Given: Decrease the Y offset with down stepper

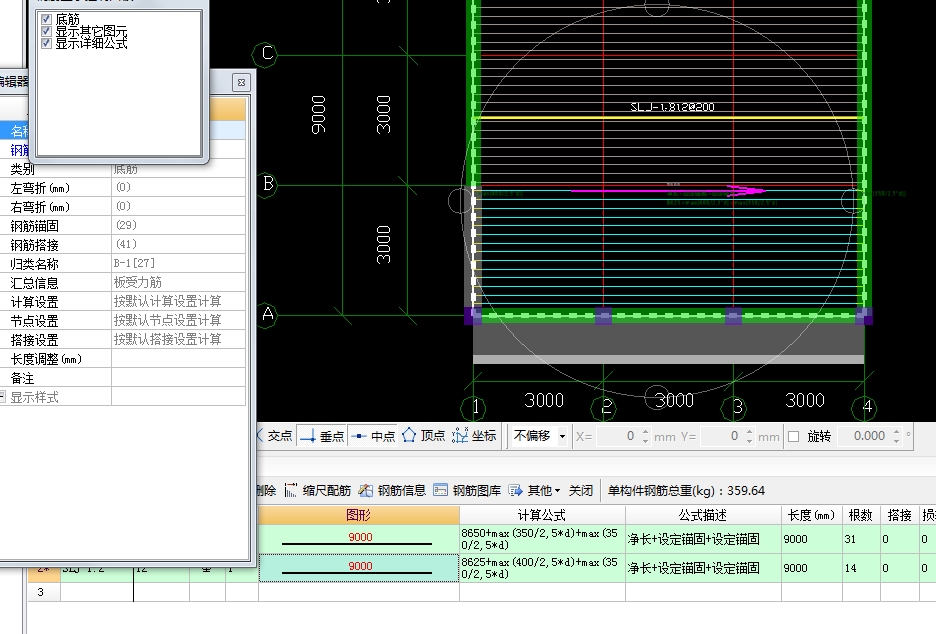Looking at the screenshot, I should 749,441.
